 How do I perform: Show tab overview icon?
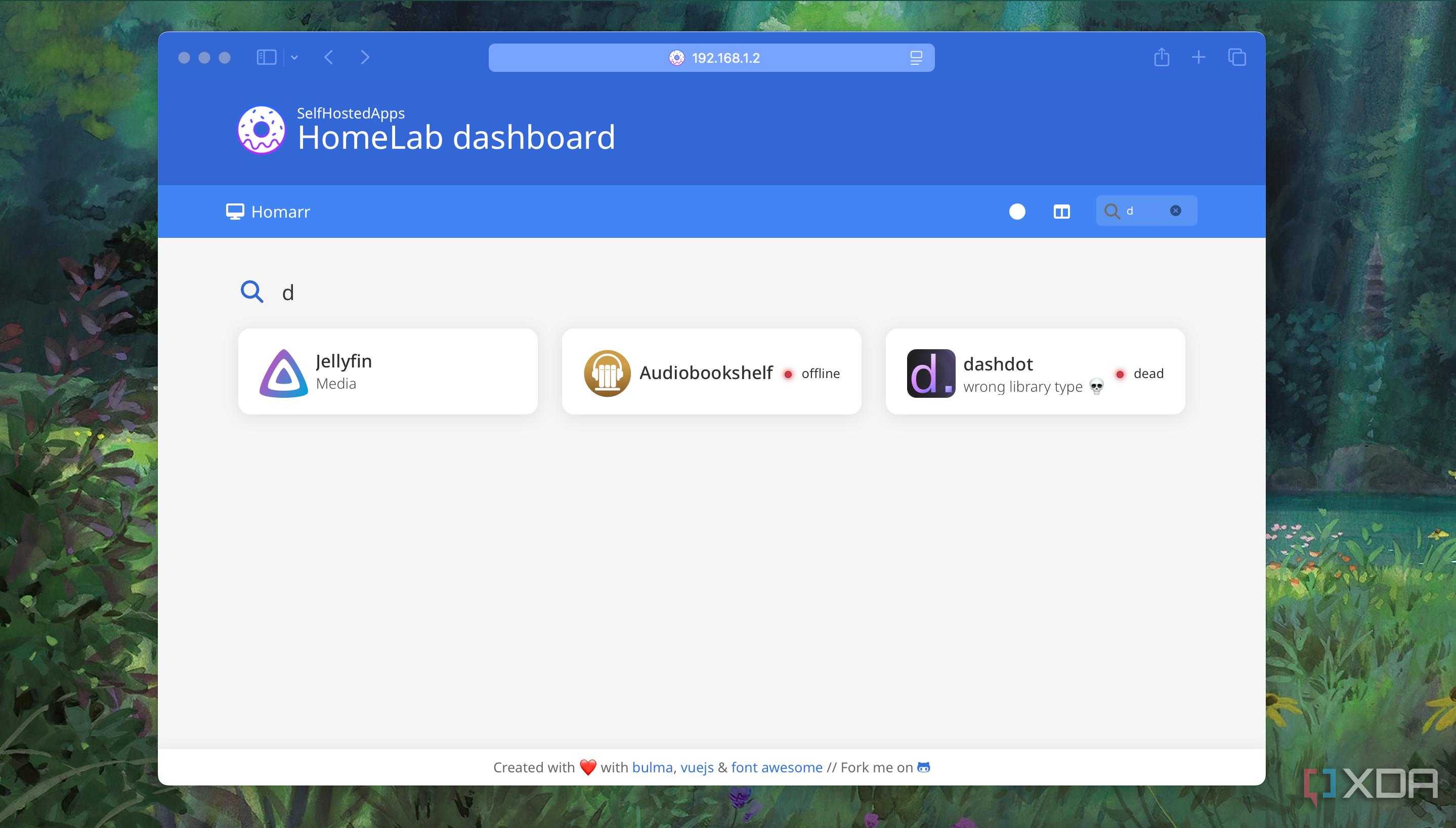[1236, 57]
